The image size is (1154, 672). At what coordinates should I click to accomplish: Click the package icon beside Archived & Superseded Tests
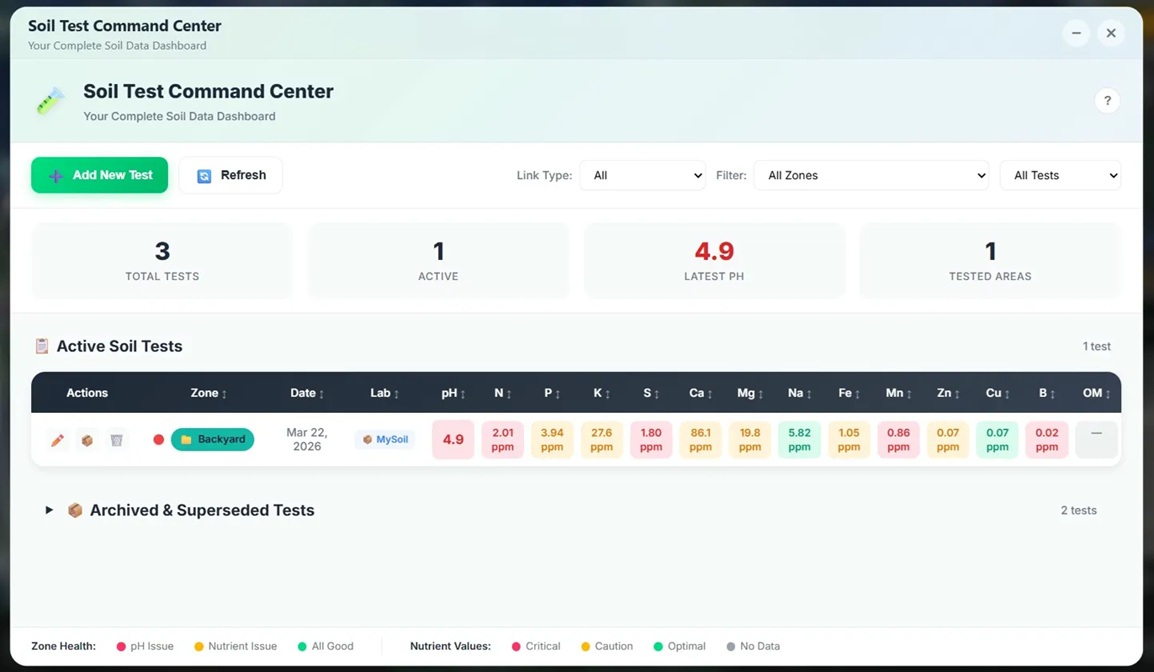click(74, 510)
